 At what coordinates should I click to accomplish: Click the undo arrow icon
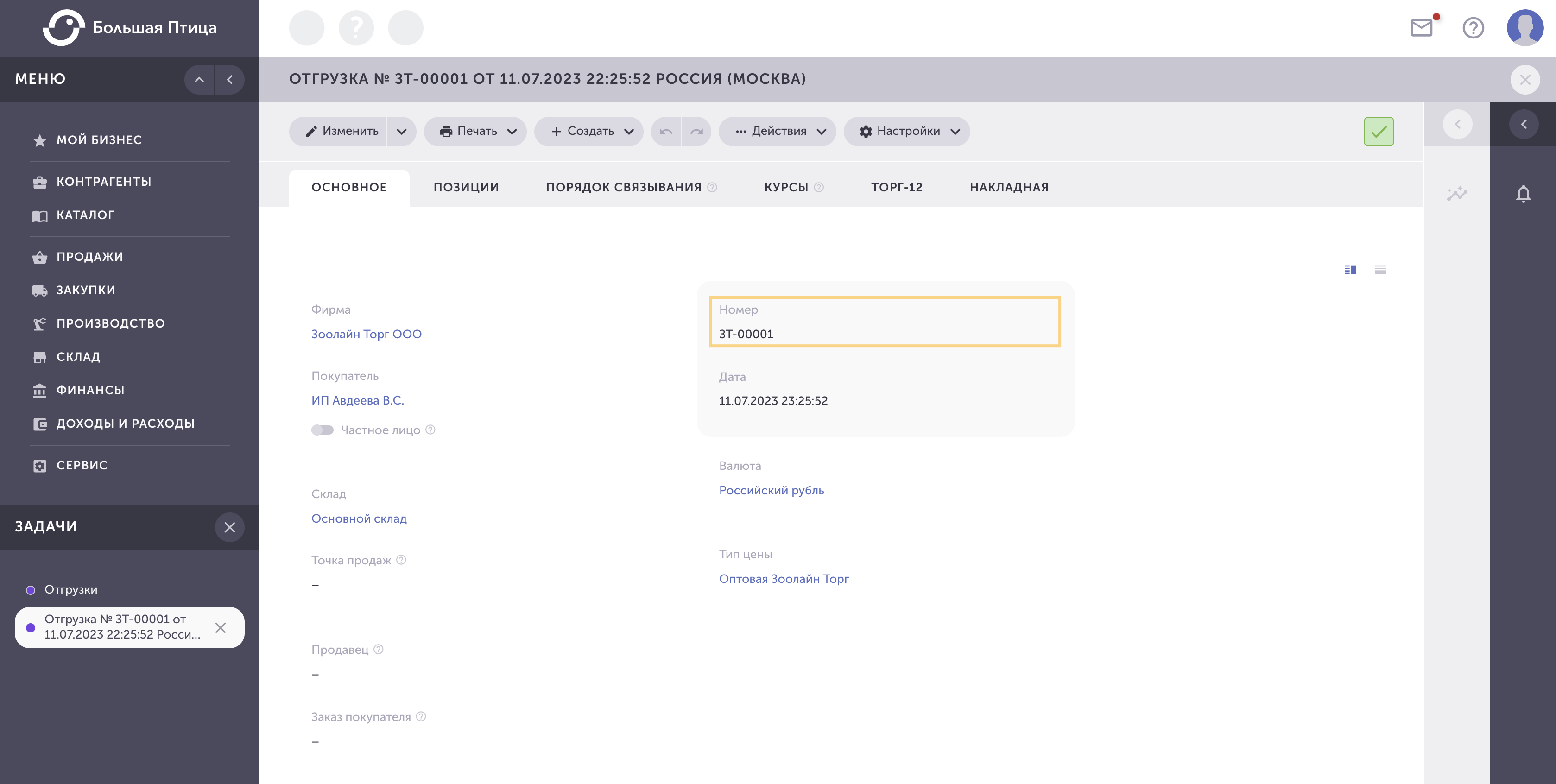666,131
